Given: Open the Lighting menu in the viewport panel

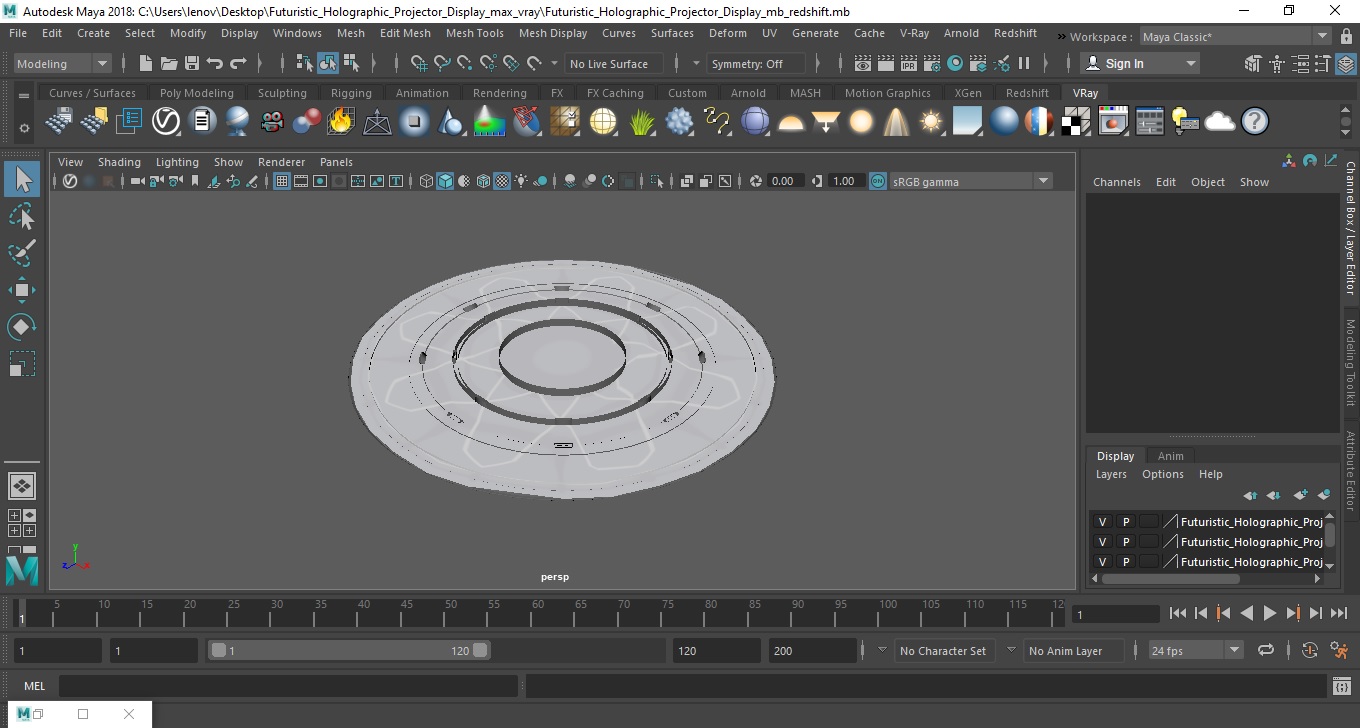Looking at the screenshot, I should tap(177, 162).
